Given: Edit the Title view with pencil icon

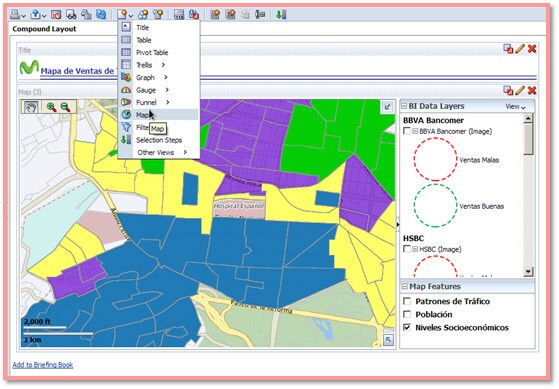Looking at the screenshot, I should [520, 49].
